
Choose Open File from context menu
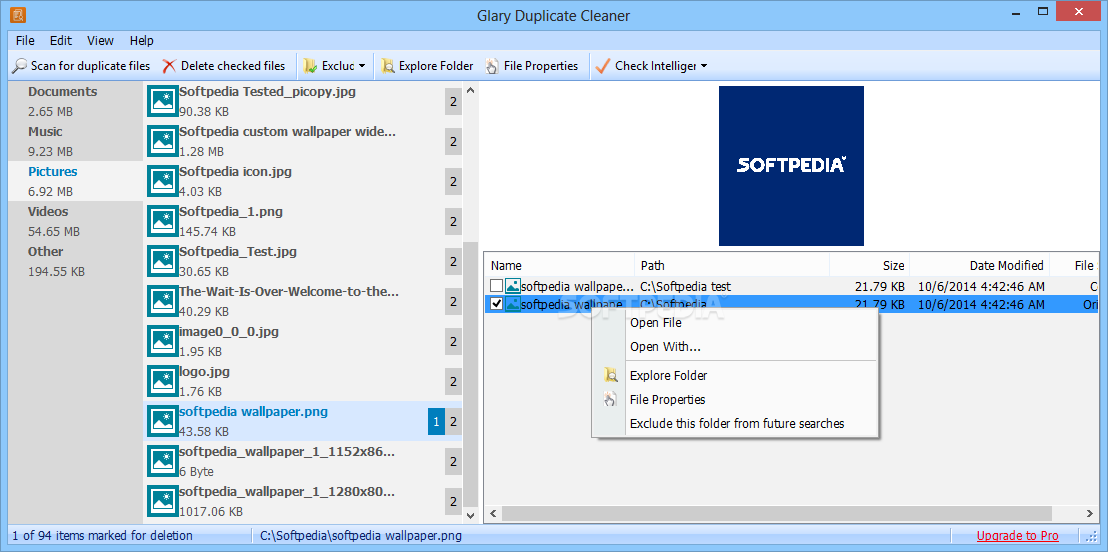point(736,322)
